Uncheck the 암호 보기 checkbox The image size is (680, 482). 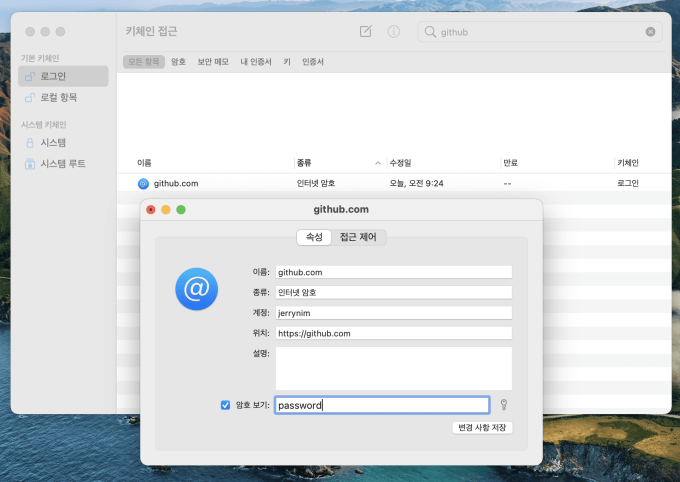pyautogui.click(x=225, y=405)
